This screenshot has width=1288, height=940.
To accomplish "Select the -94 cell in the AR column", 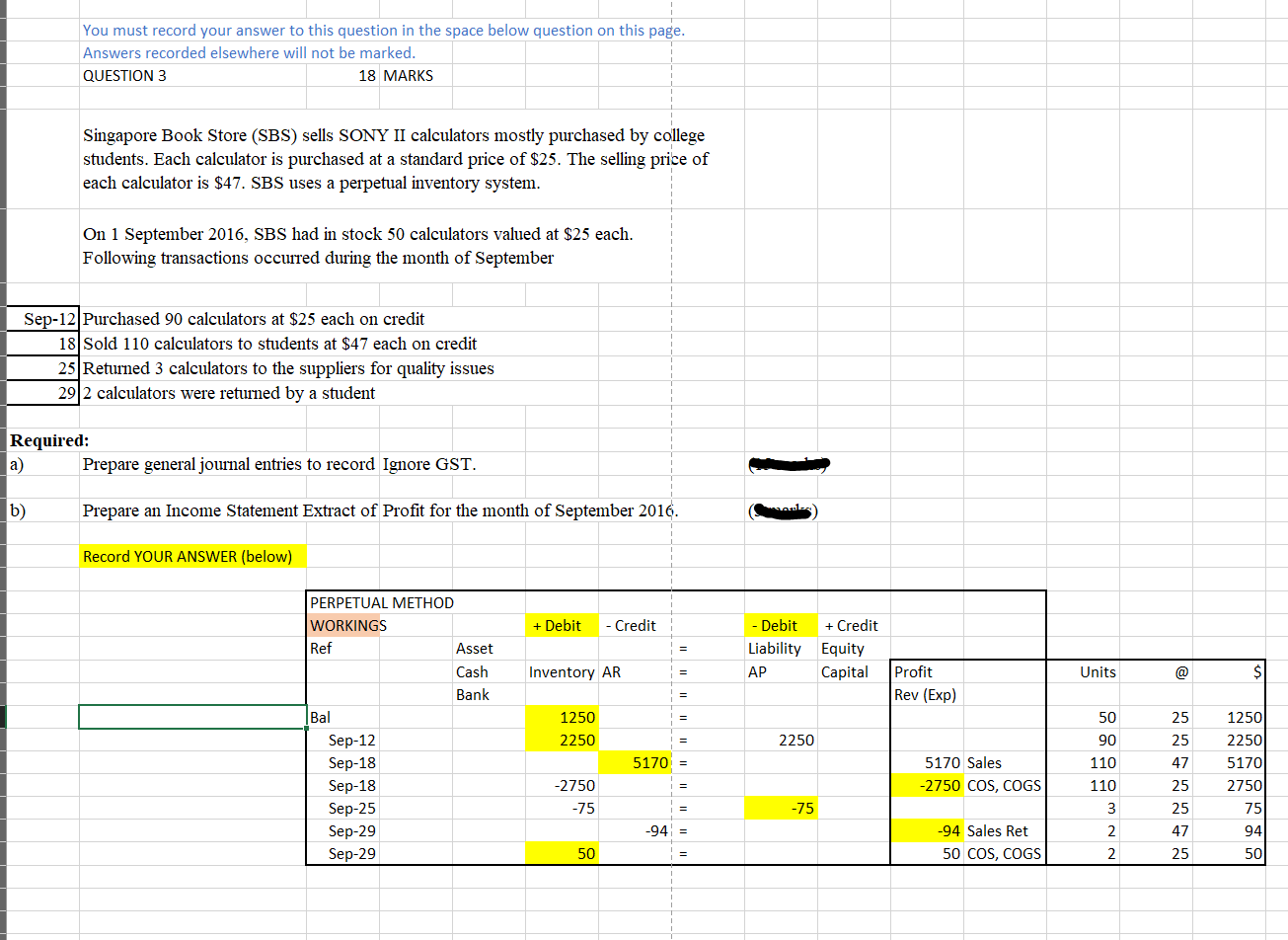I will [x=656, y=831].
